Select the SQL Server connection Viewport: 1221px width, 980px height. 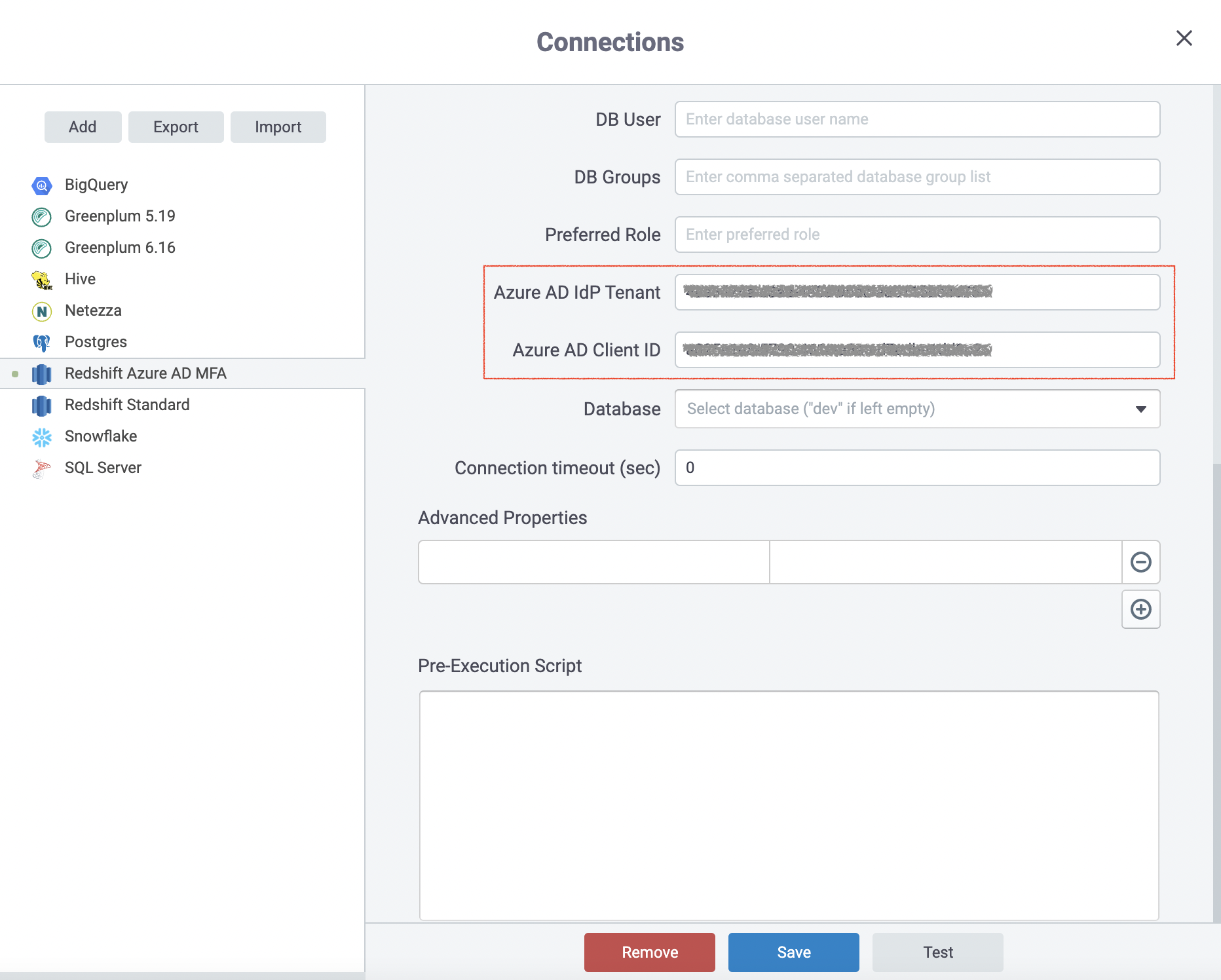pos(103,468)
